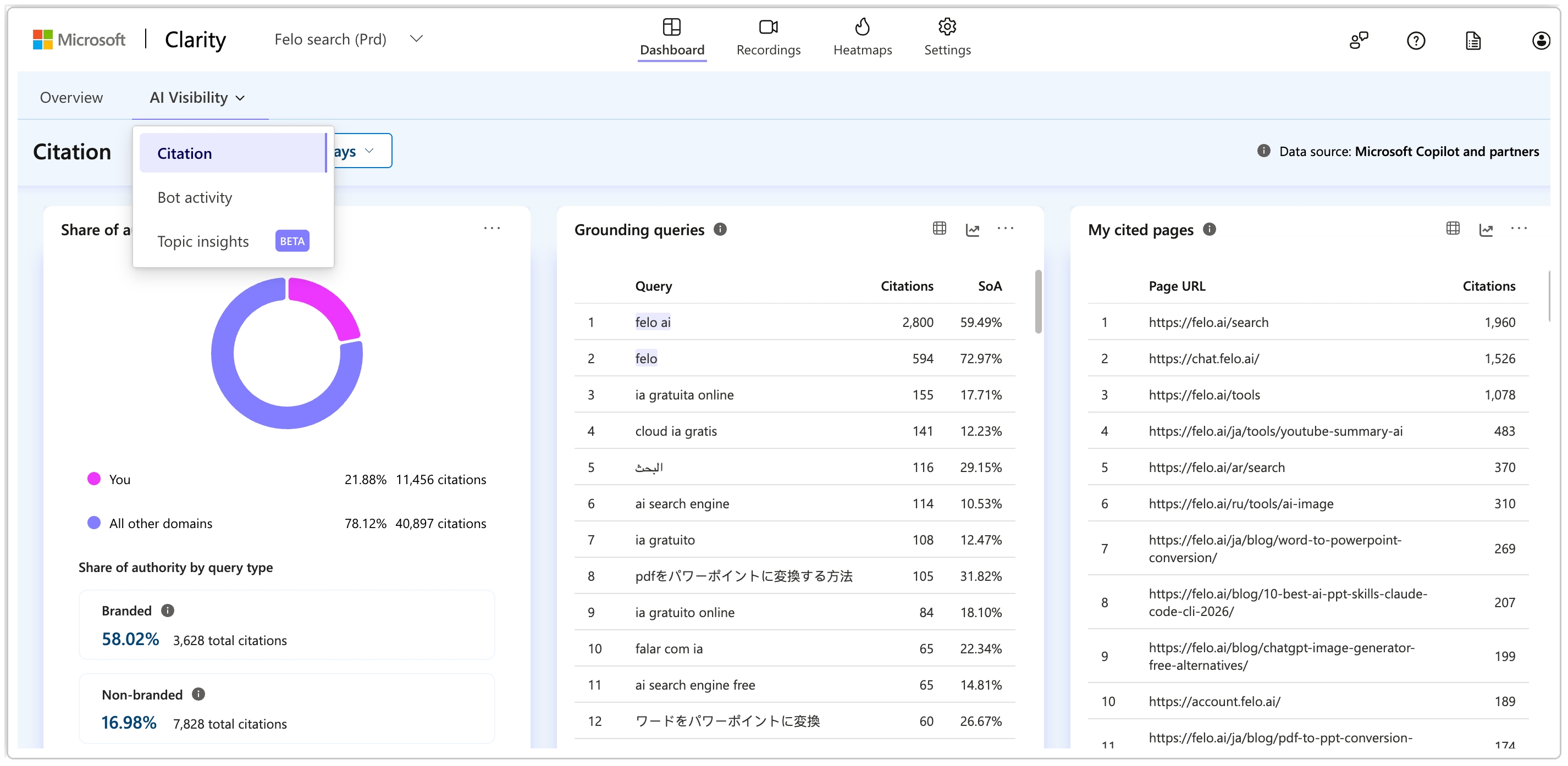Open the help question mark icon

1416,41
